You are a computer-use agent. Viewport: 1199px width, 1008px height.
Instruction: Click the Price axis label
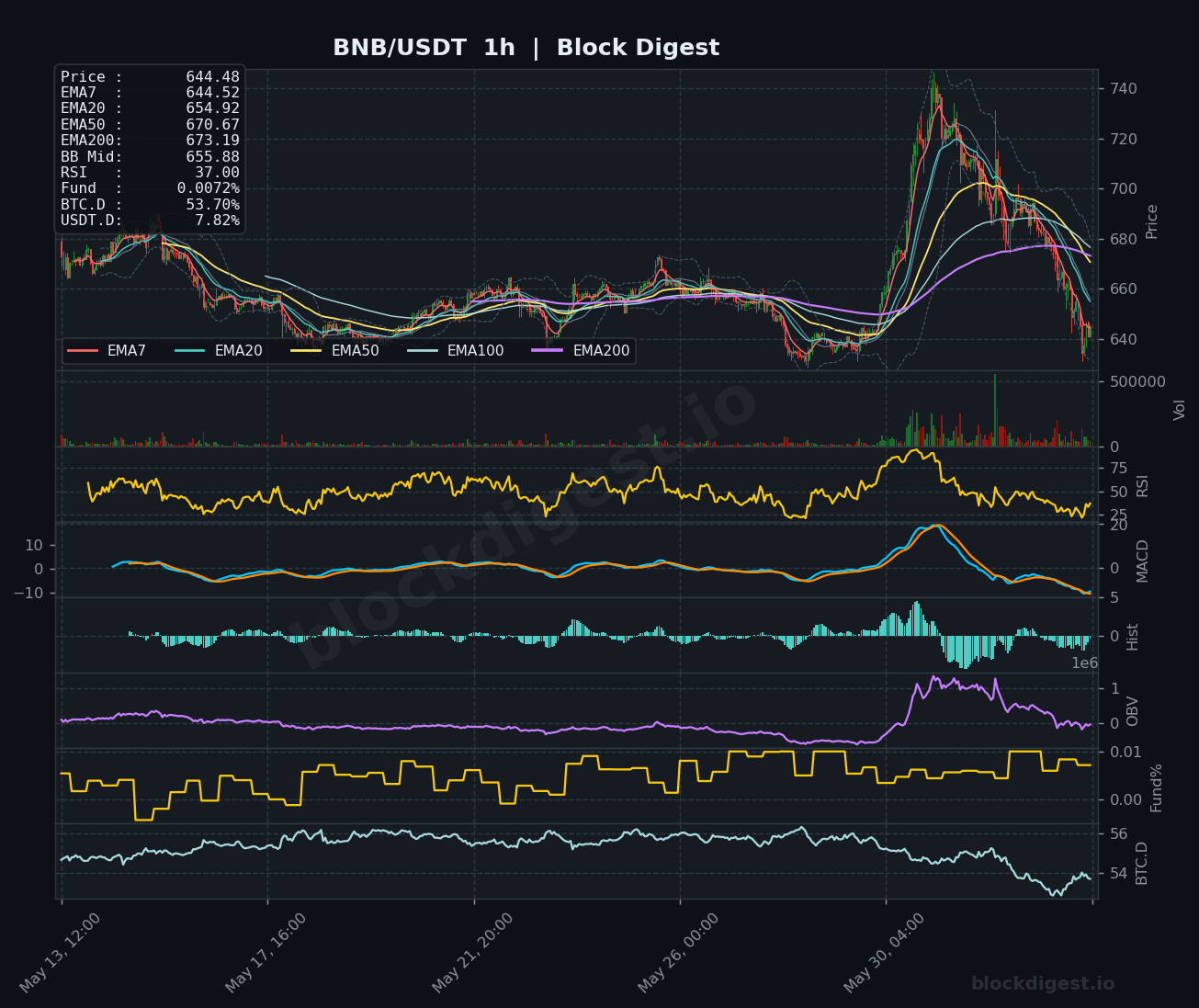pyautogui.click(x=1152, y=221)
